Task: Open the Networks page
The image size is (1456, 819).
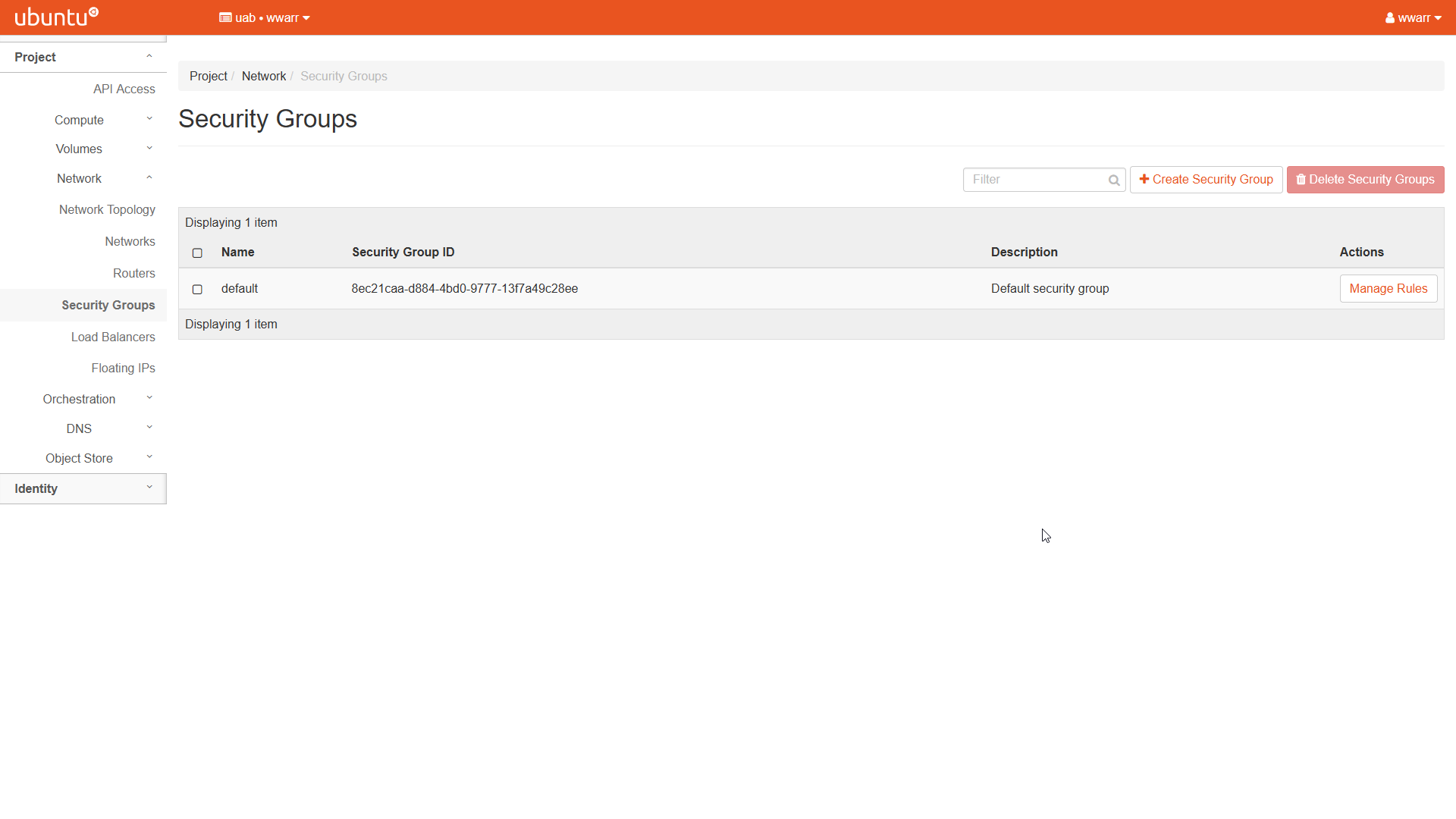Action: 130,241
